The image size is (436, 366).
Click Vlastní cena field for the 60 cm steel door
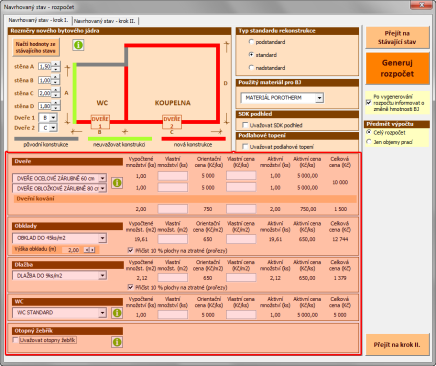pyautogui.click(x=241, y=176)
